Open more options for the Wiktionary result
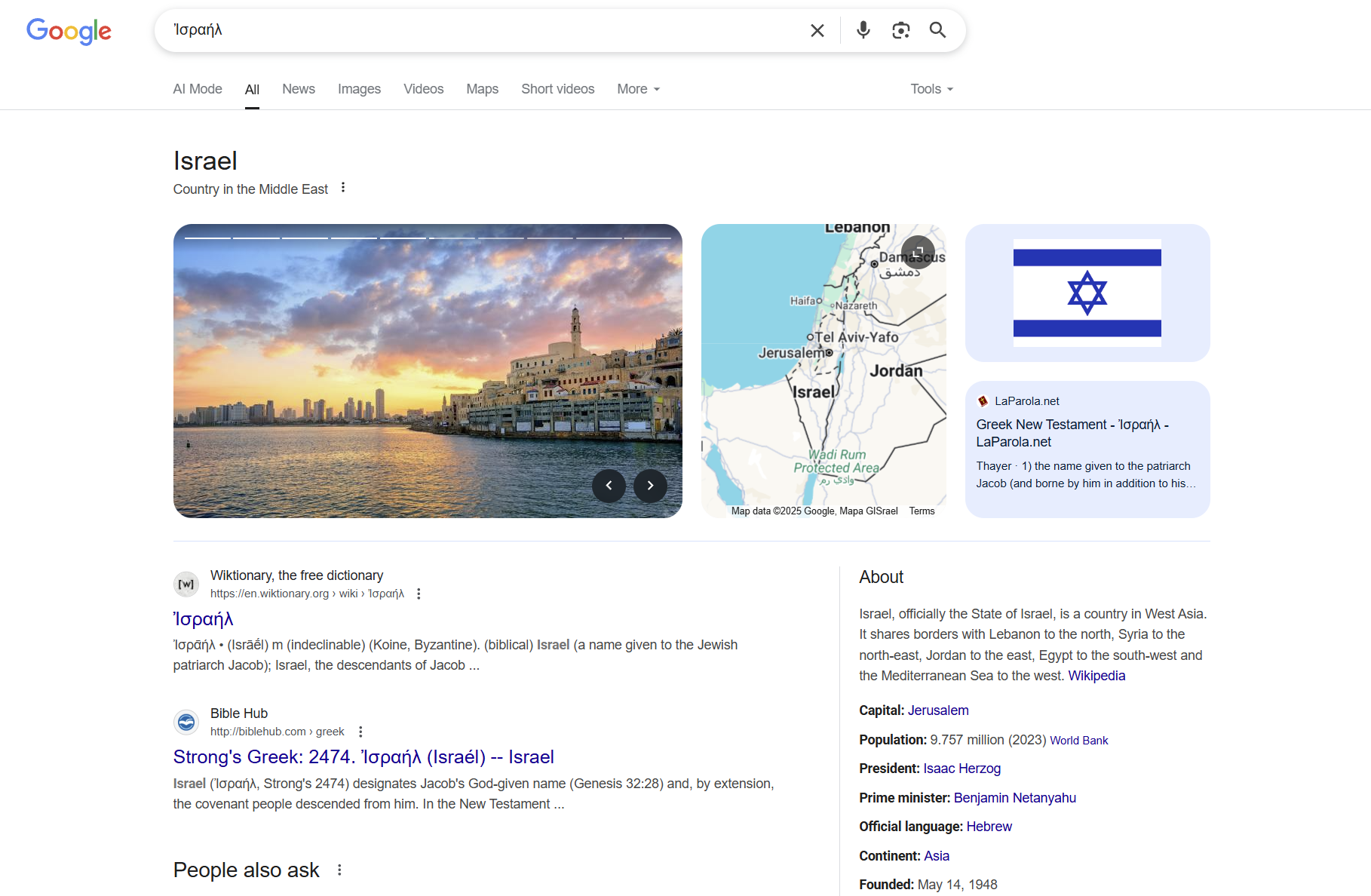The width and height of the screenshot is (1371, 896). 419,594
